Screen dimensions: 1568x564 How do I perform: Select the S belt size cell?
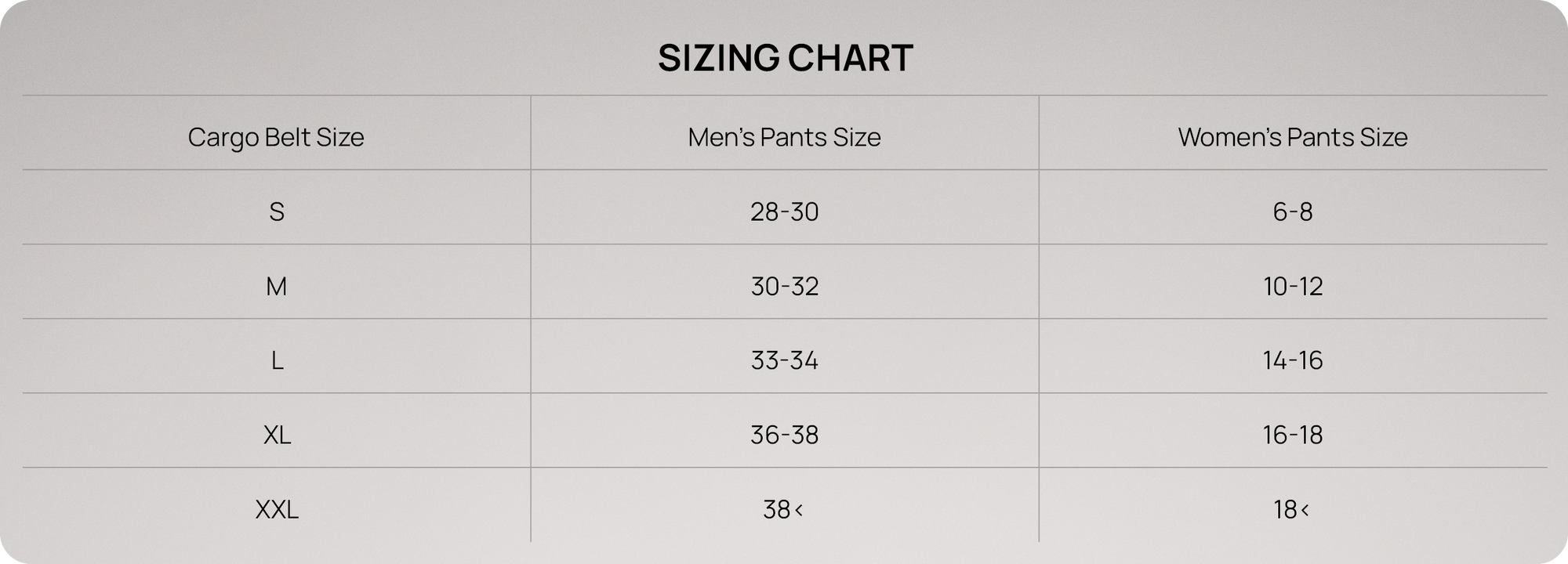[277, 211]
